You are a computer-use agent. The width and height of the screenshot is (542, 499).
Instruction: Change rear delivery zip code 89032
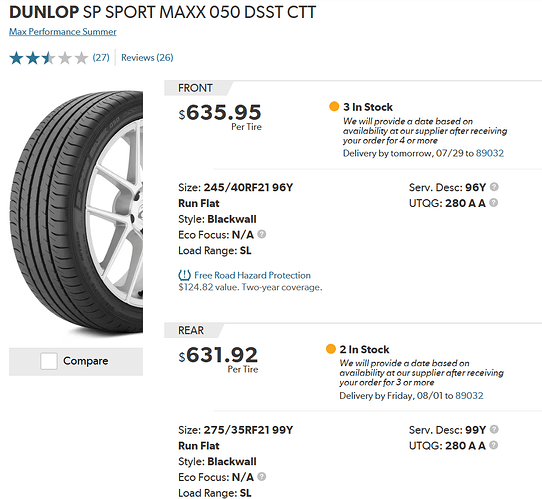tap(469, 395)
